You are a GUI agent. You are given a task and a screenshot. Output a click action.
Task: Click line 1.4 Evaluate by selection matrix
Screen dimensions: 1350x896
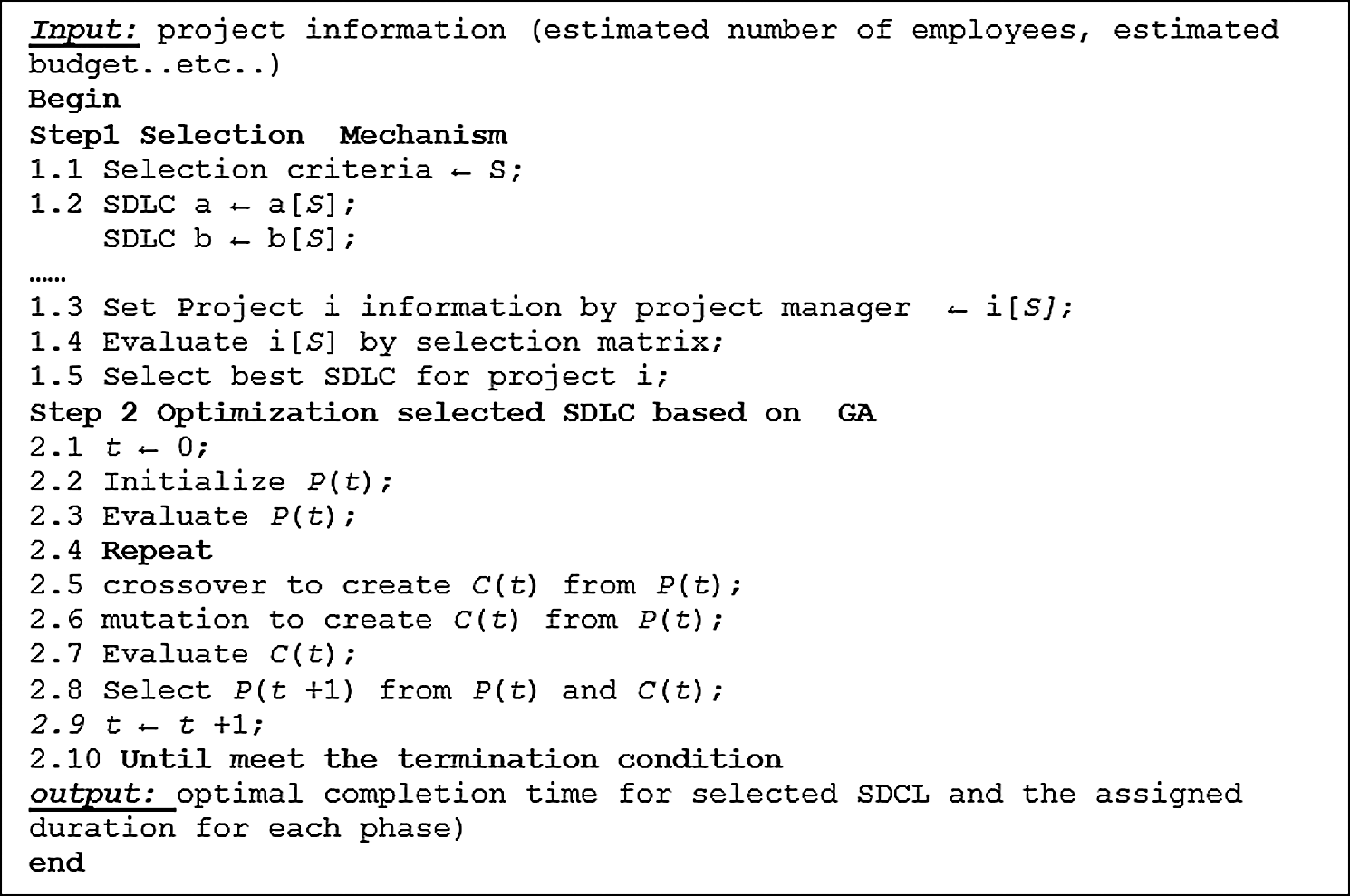[x=376, y=342]
